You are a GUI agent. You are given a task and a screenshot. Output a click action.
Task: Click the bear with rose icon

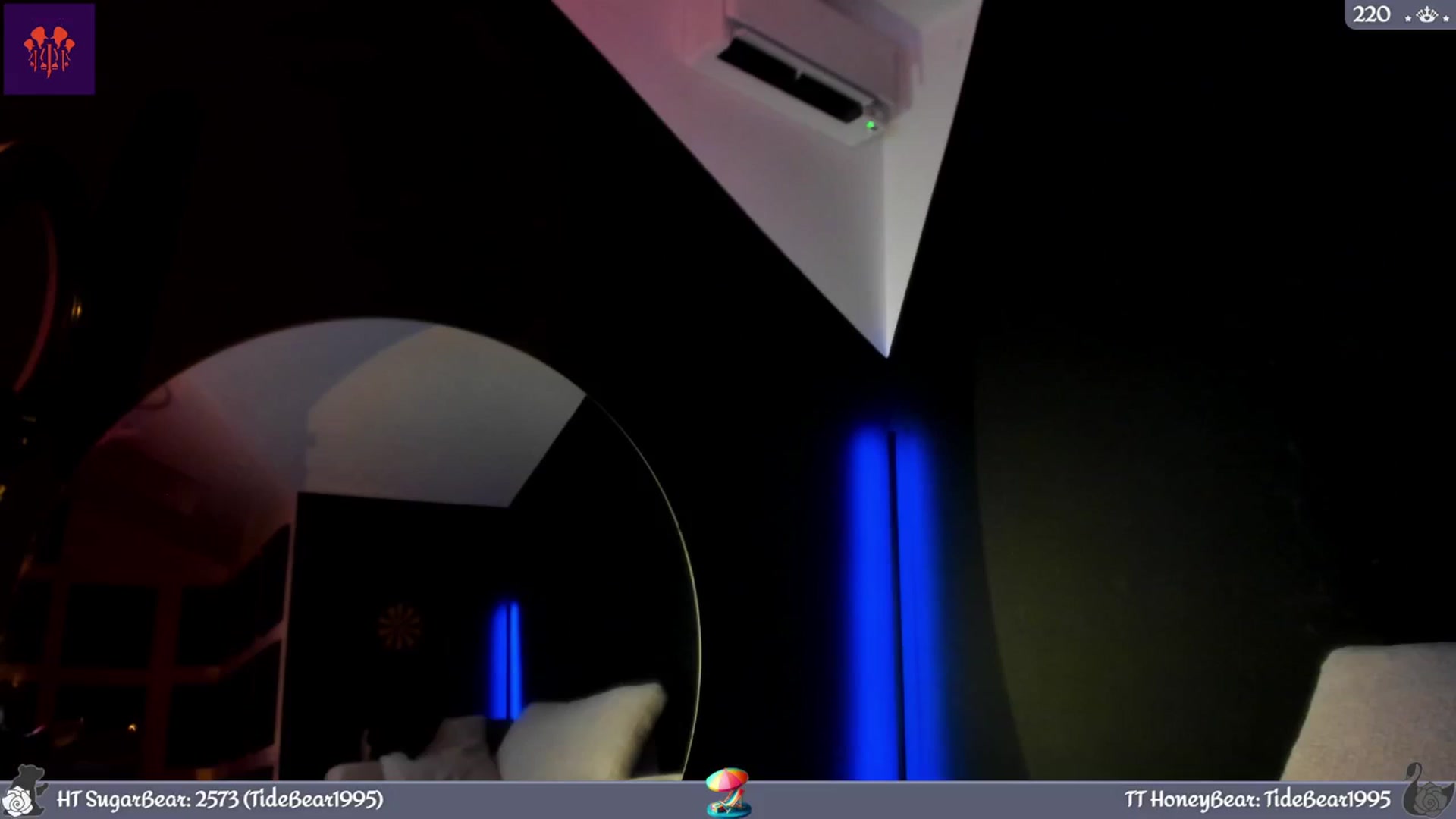(x=24, y=790)
